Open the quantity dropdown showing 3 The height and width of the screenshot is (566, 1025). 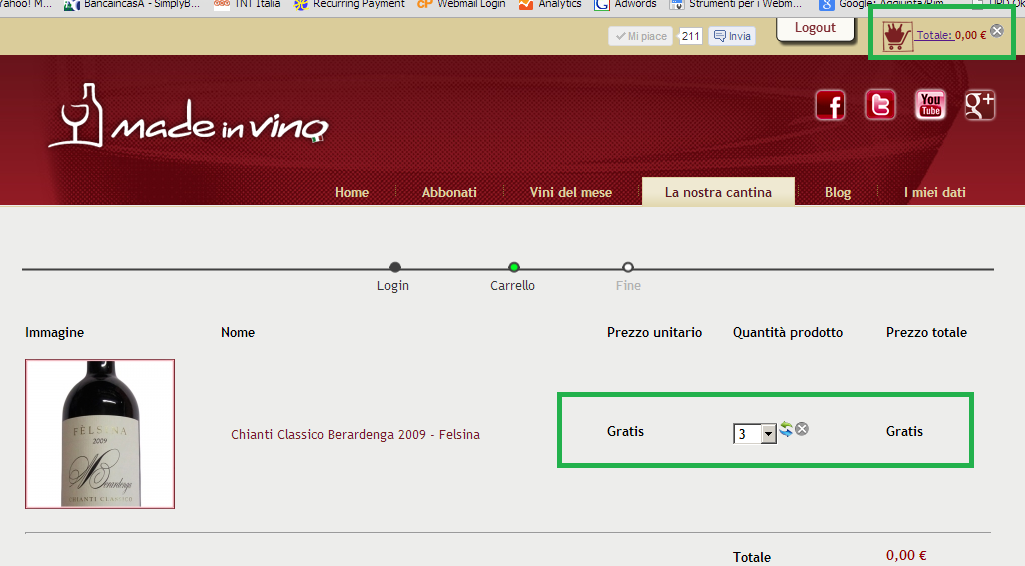coord(755,433)
